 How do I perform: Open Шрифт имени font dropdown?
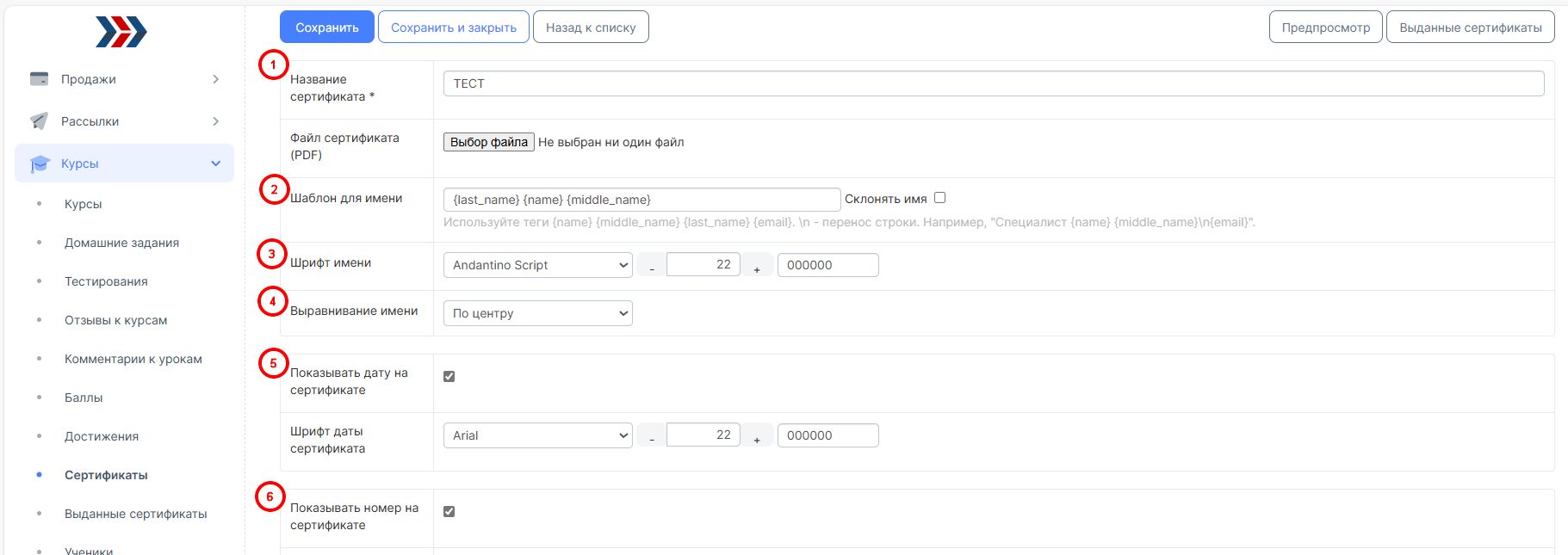point(538,265)
